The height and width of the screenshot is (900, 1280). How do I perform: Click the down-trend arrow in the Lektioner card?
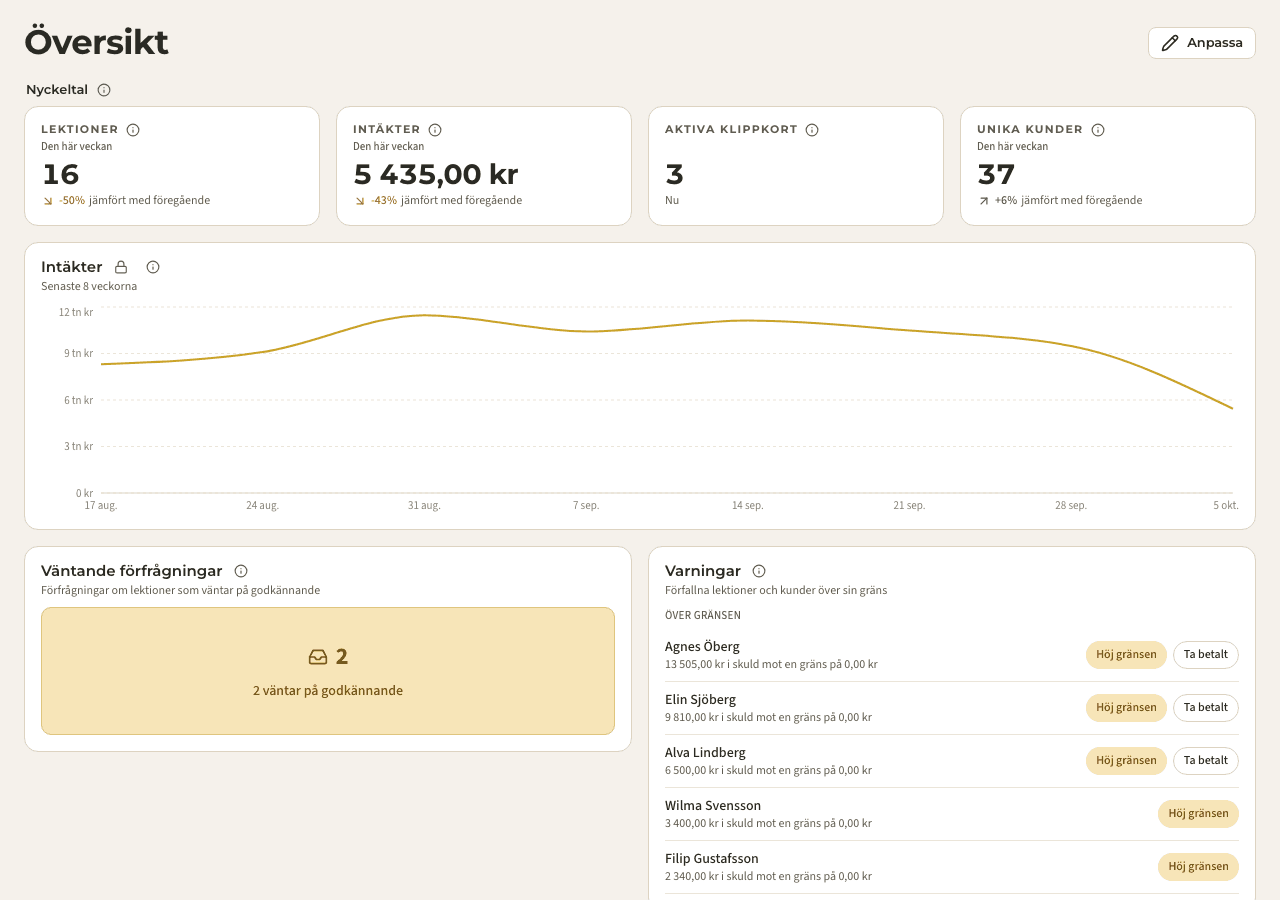pos(47,201)
